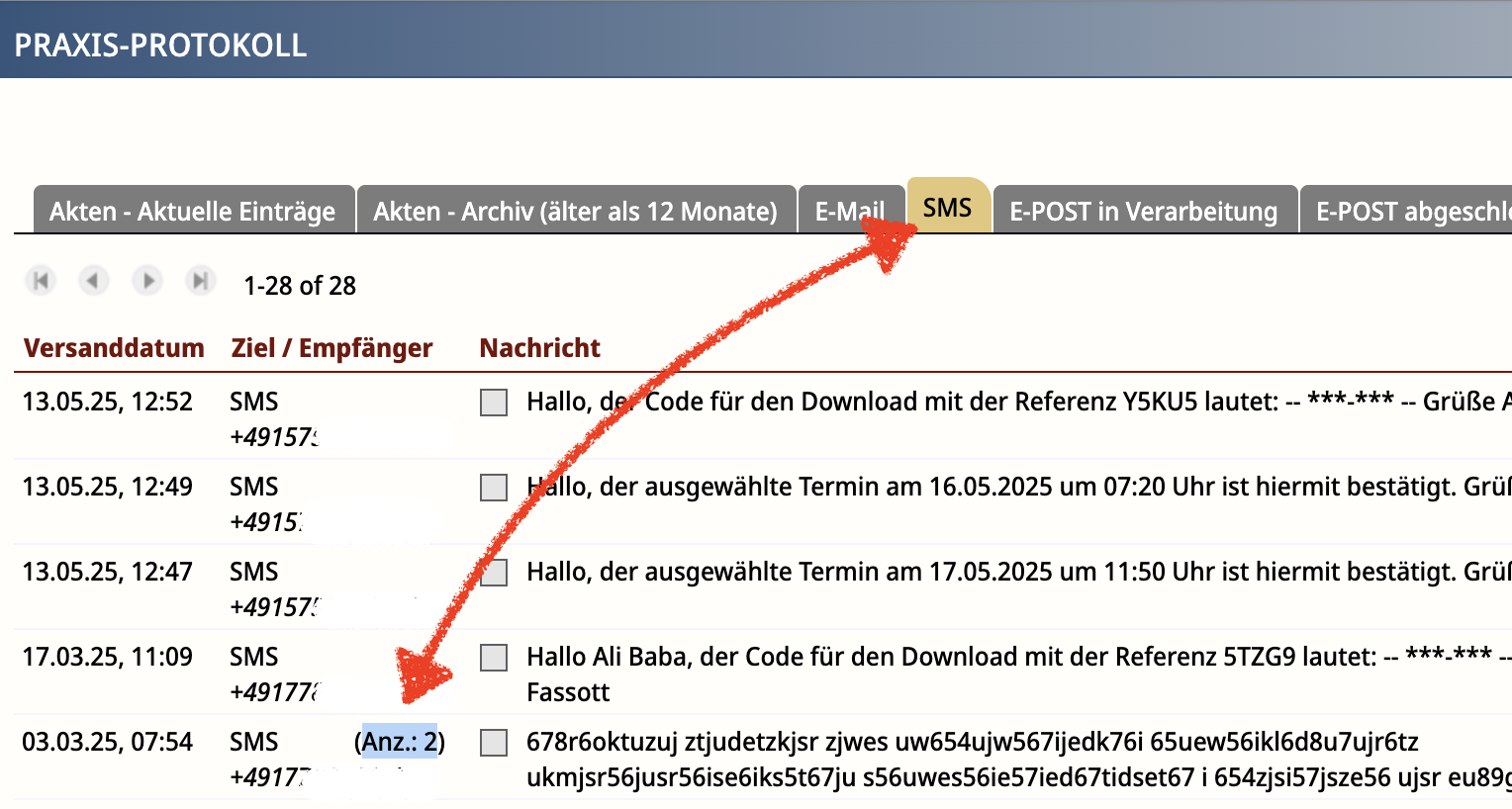Jump to the last page of entries
1512x809 pixels.
200,281
